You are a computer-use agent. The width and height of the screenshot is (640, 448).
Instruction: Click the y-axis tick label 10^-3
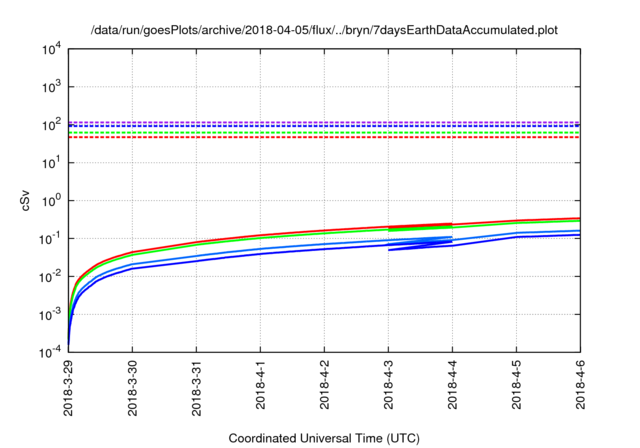click(x=50, y=315)
